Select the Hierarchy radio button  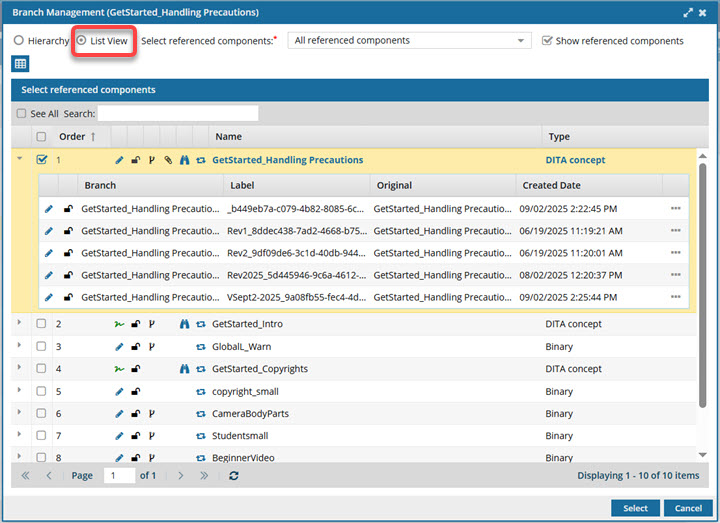tap(18, 41)
